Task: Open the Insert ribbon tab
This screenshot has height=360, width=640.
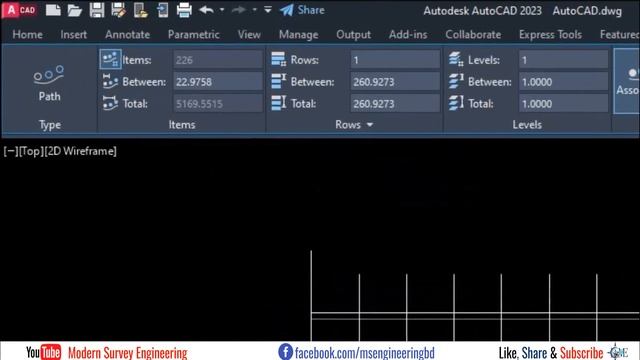Action: pyautogui.click(x=73, y=35)
